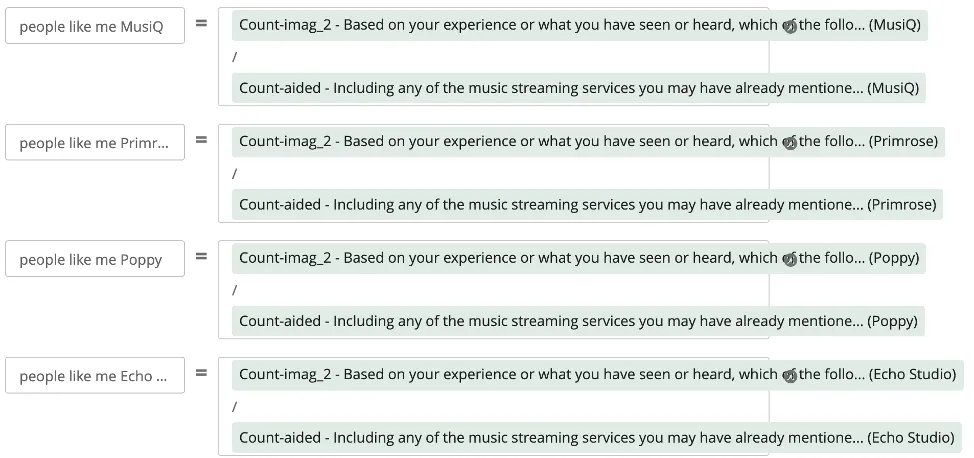
Task: Edit the 'people like me Echo ...' name field
Action: [95, 376]
